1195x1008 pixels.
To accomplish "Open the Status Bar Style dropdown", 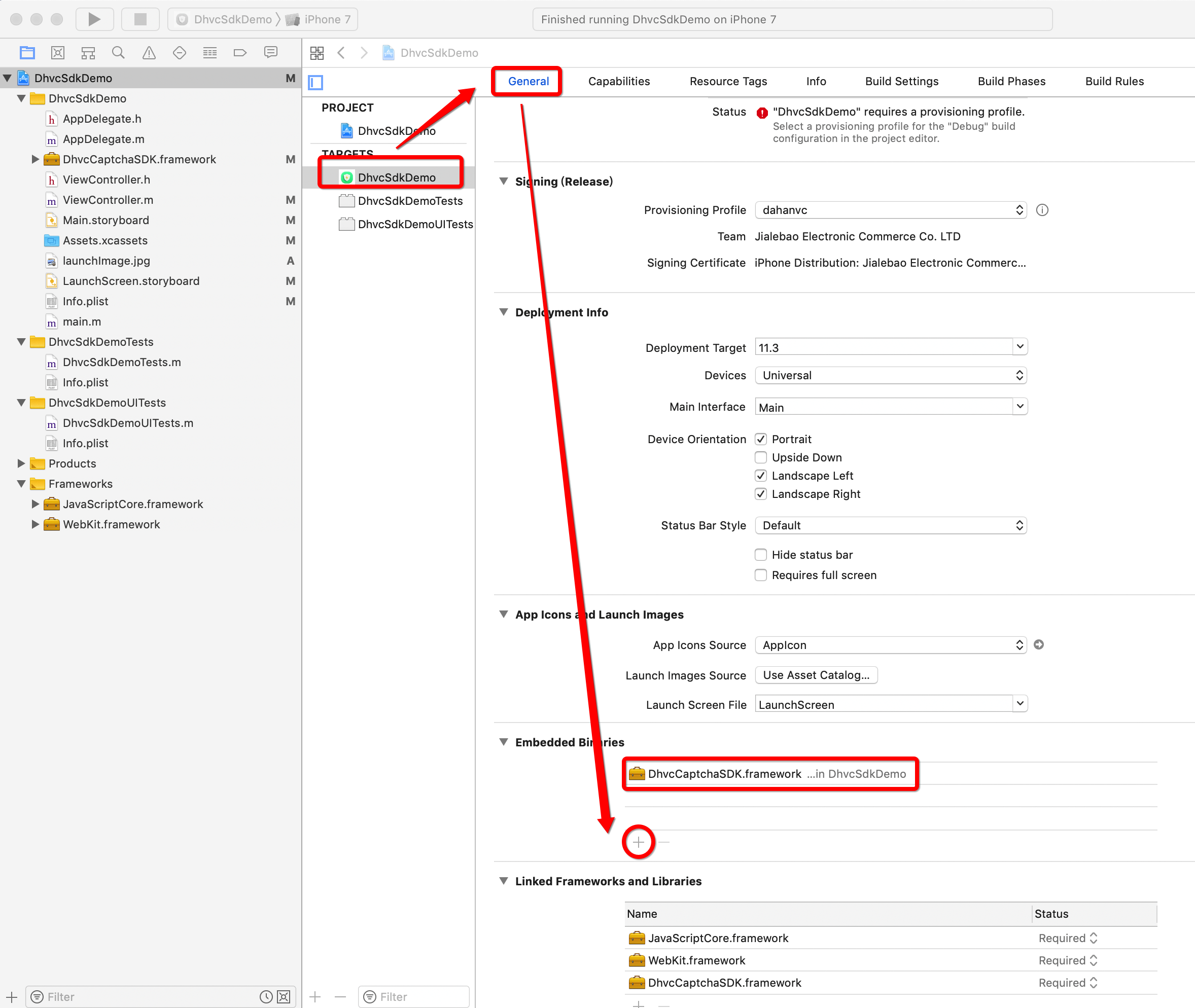I will pyautogui.click(x=891, y=525).
